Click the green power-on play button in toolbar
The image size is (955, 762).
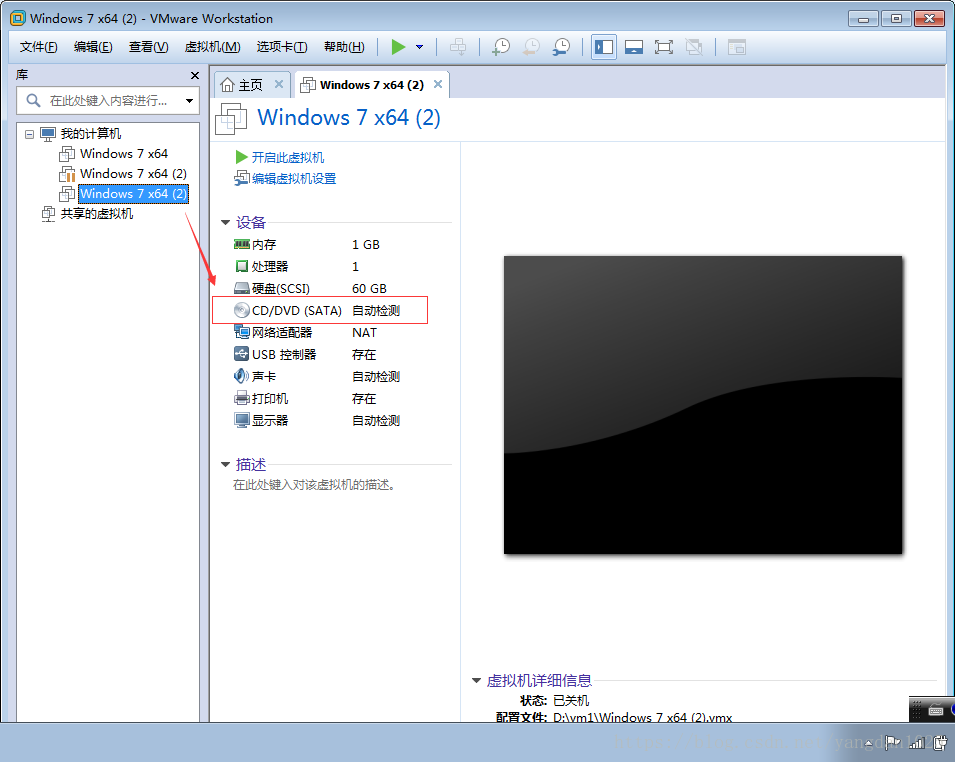pos(398,47)
